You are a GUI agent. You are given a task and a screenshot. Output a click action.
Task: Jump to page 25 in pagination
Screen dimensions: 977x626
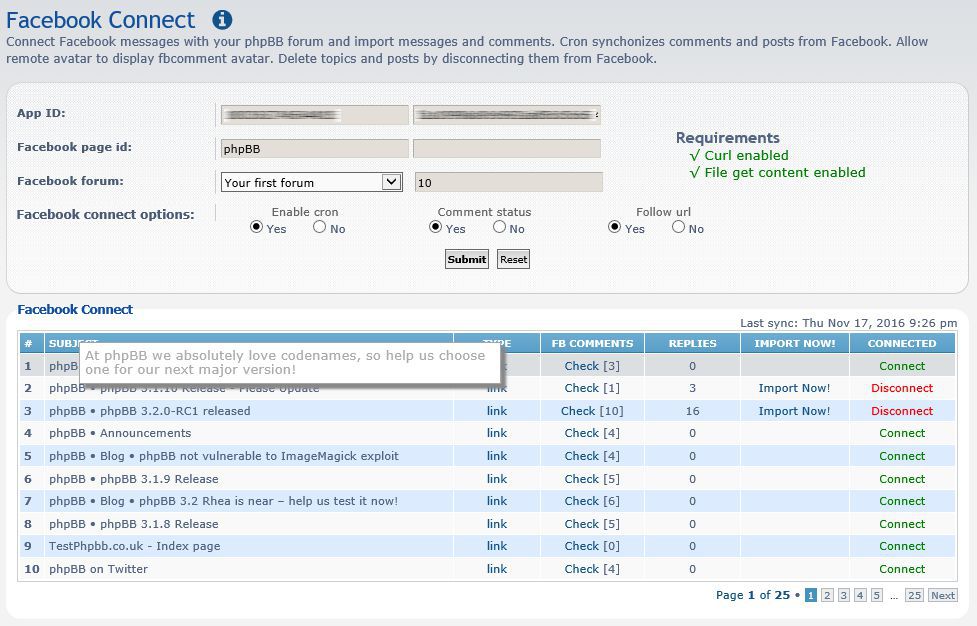(914, 595)
